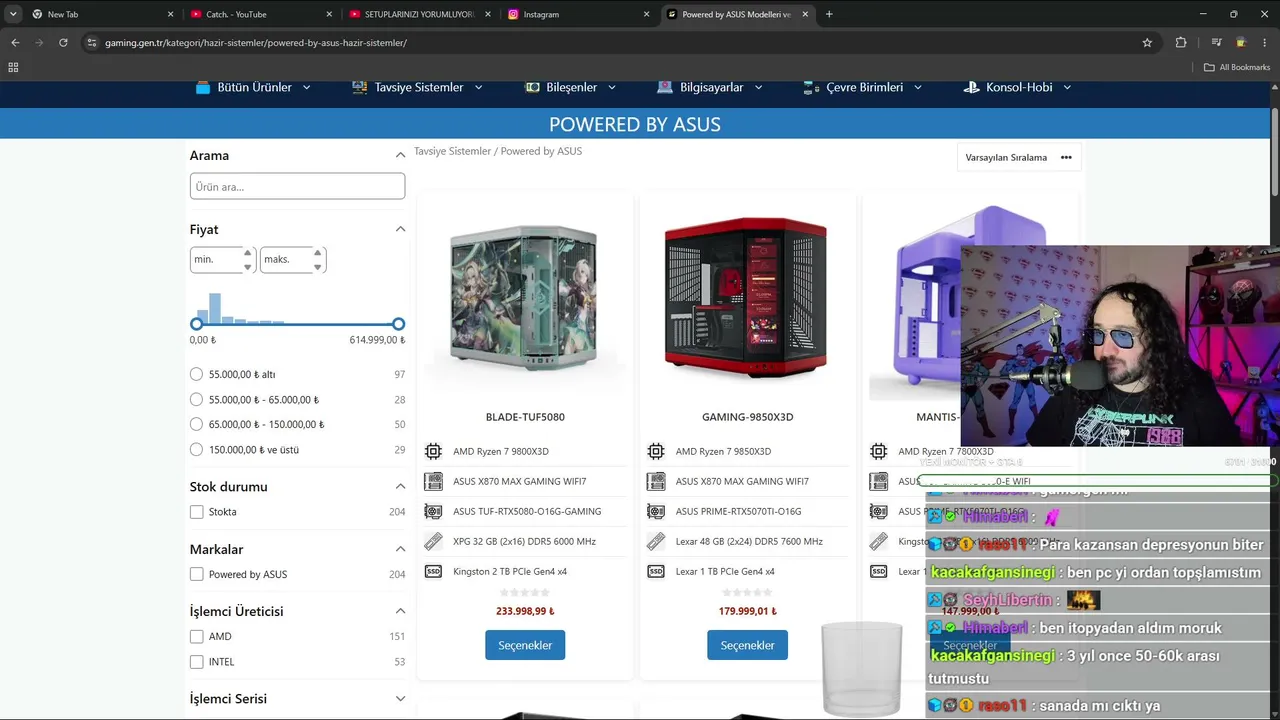This screenshot has height=720, width=1280.
Task: Go back to the previous page
Action: pyautogui.click(x=15, y=43)
